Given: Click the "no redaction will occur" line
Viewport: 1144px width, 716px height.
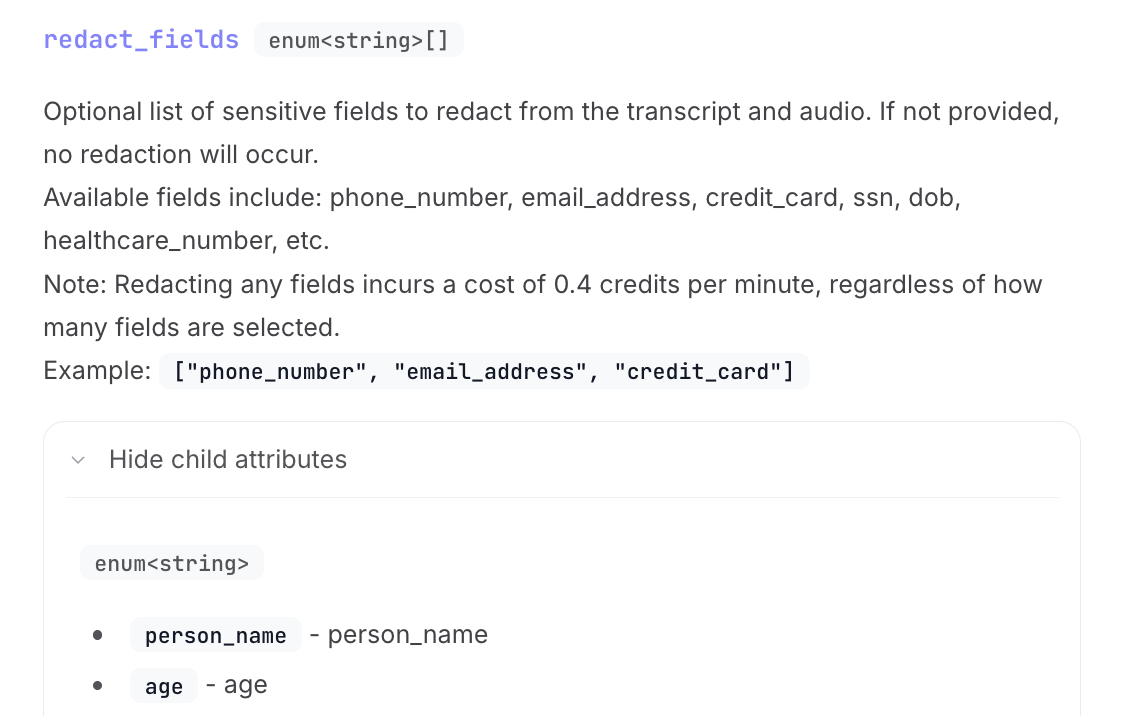Looking at the screenshot, I should click(180, 155).
